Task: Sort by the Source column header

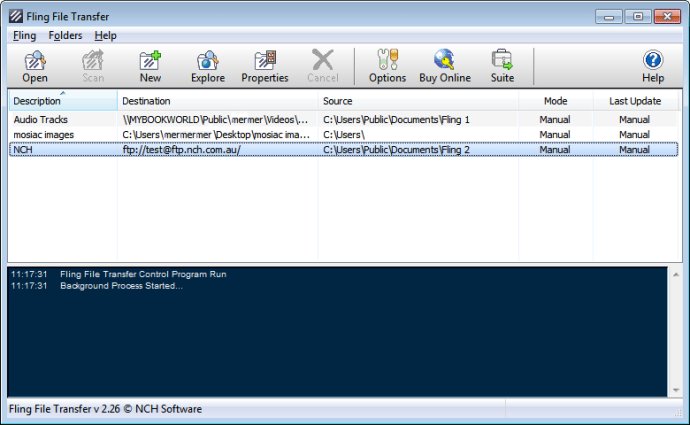Action: [418, 101]
